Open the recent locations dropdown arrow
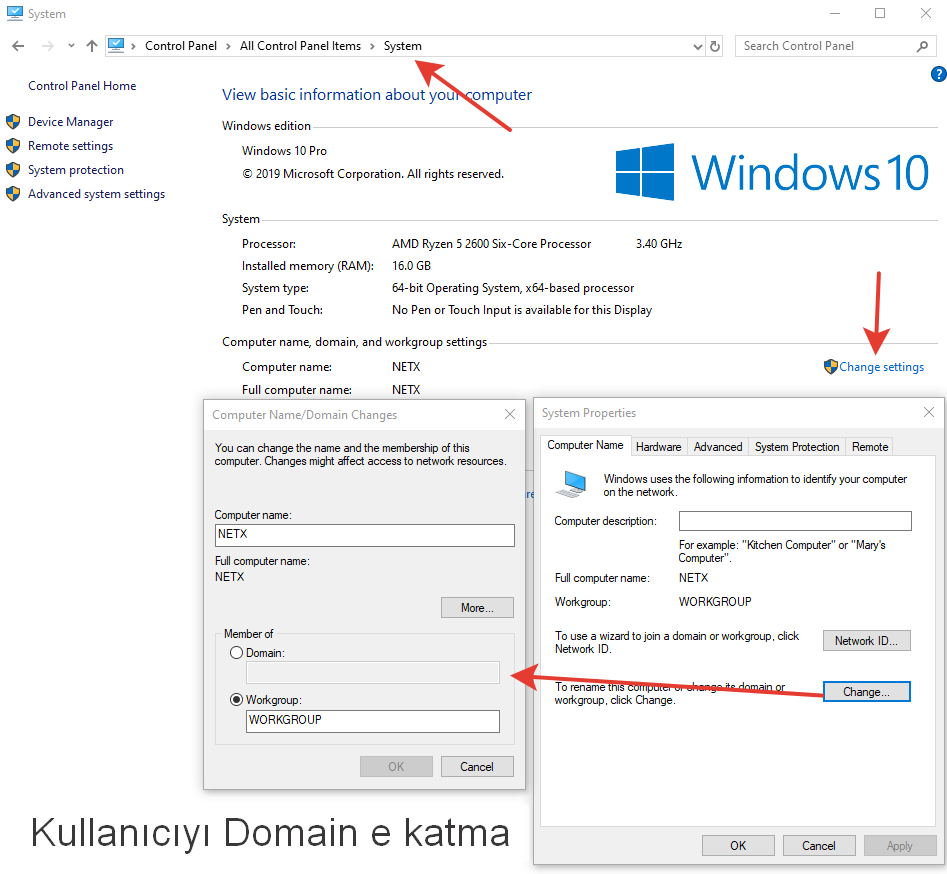Image resolution: width=947 pixels, height=874 pixels. (71, 46)
